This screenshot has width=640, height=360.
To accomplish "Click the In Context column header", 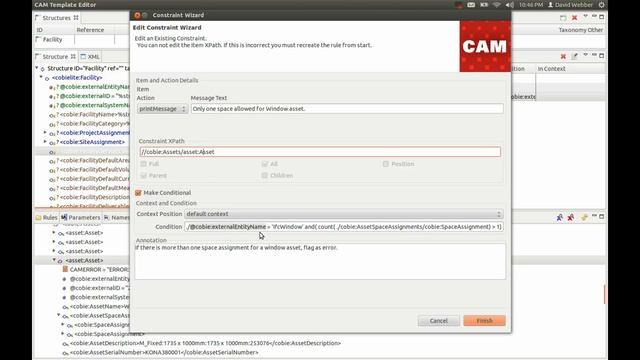I will (551, 69).
